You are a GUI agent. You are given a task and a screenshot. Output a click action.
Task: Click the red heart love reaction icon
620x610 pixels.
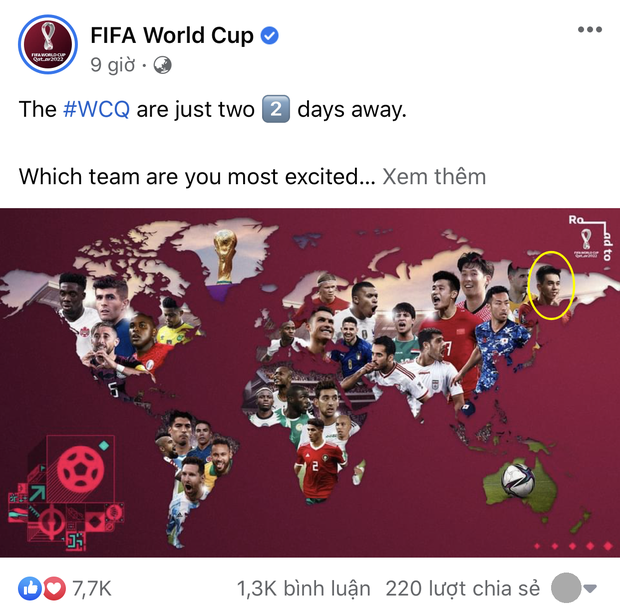(55, 588)
